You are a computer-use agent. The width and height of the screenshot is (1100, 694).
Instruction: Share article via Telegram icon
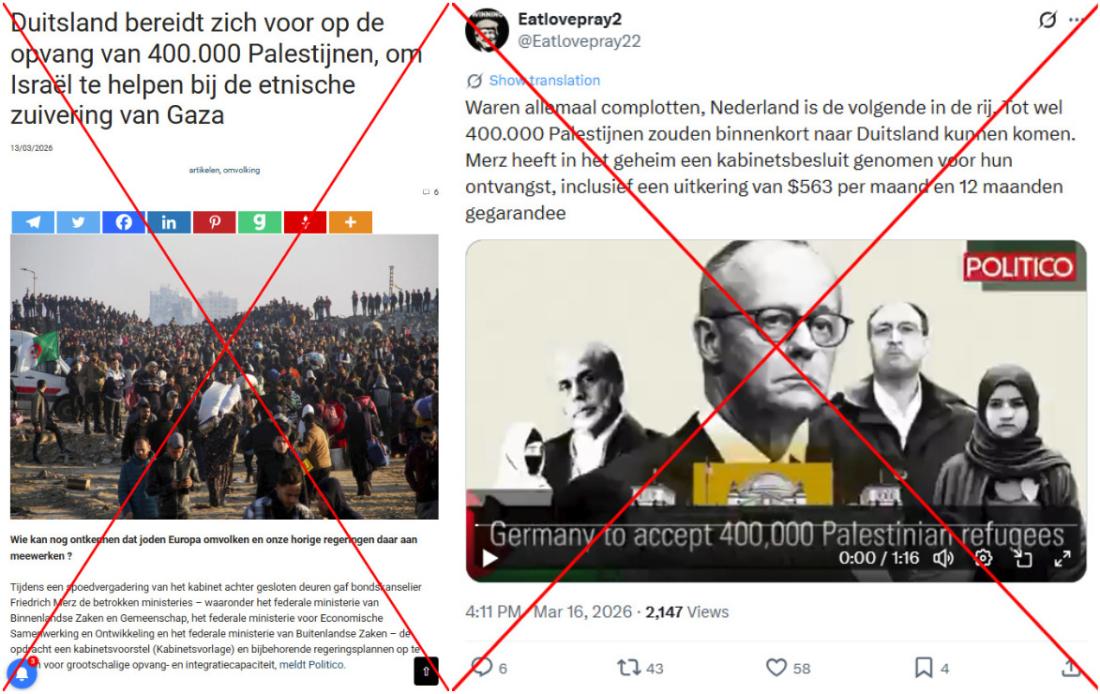33,222
